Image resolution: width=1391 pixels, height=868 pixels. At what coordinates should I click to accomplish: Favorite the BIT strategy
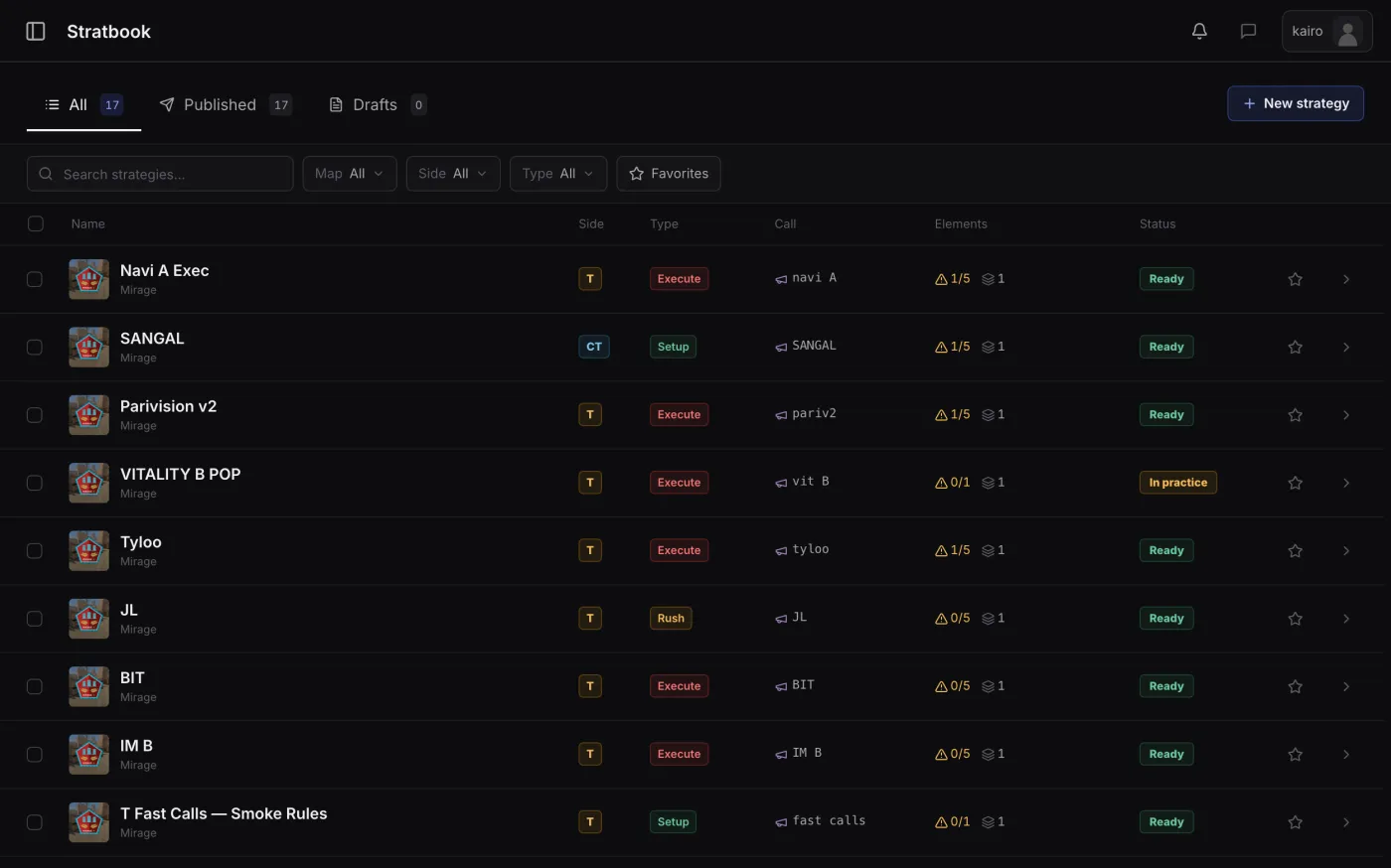click(x=1295, y=686)
